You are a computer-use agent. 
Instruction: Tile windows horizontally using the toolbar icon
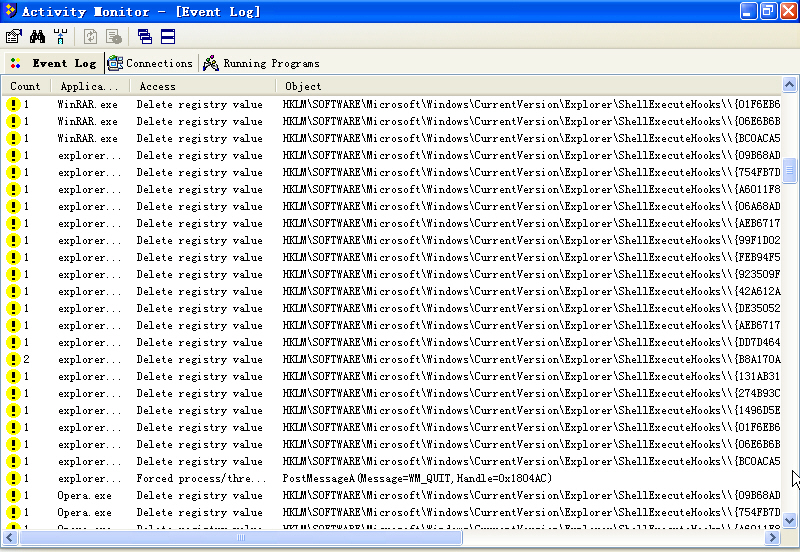[x=168, y=36]
